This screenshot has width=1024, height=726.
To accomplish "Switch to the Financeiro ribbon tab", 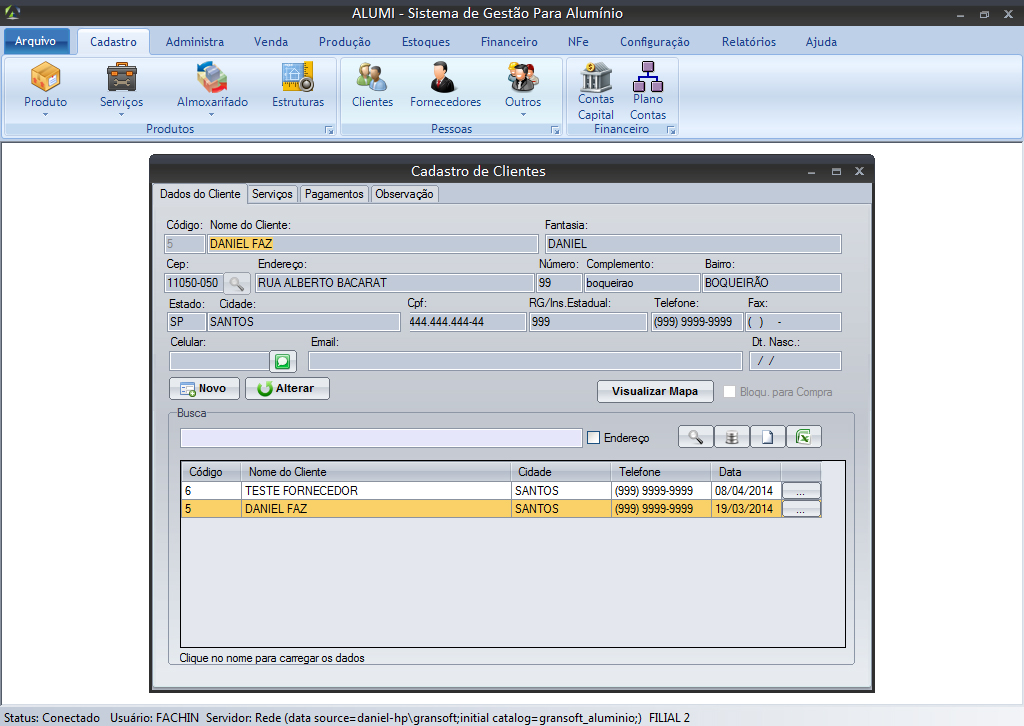I will pyautogui.click(x=509, y=42).
